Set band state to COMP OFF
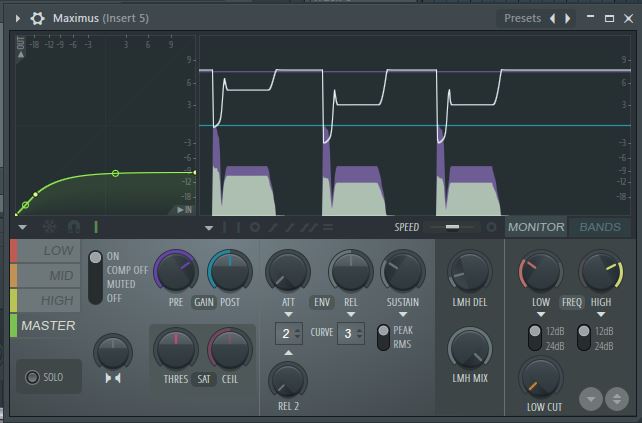The image size is (642, 423). pos(127,270)
